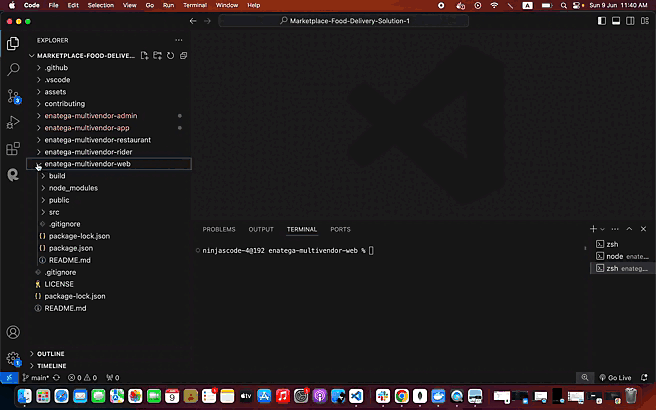Open package.json in the file tree
Image resolution: width=656 pixels, height=410 pixels.
pos(70,248)
